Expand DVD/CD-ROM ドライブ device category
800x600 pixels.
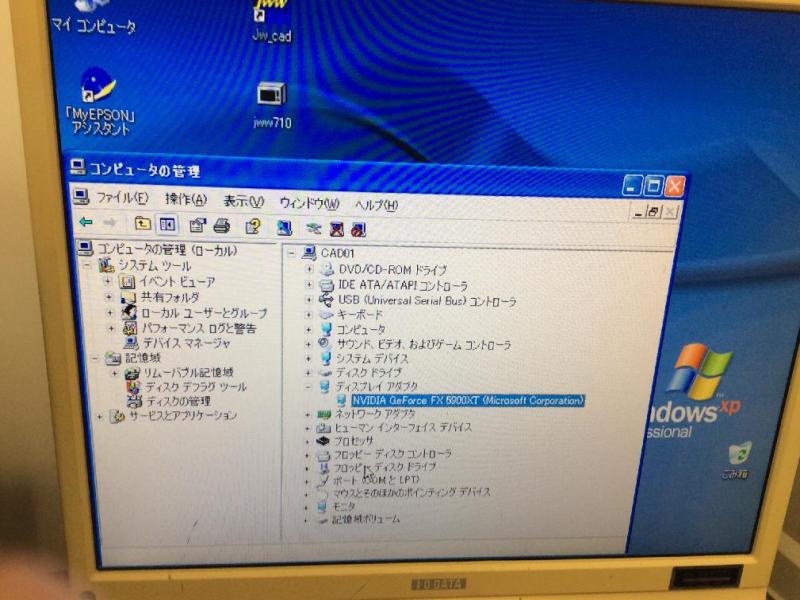309,269
